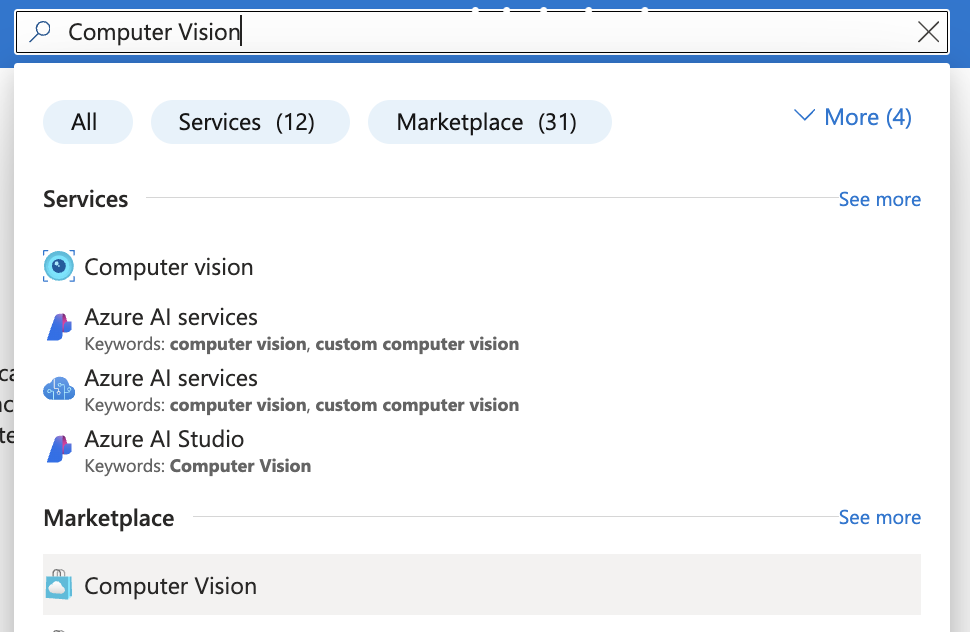Click the cloud-shaped Azure AI services icon
Image resolution: width=970 pixels, height=632 pixels.
(x=59, y=389)
